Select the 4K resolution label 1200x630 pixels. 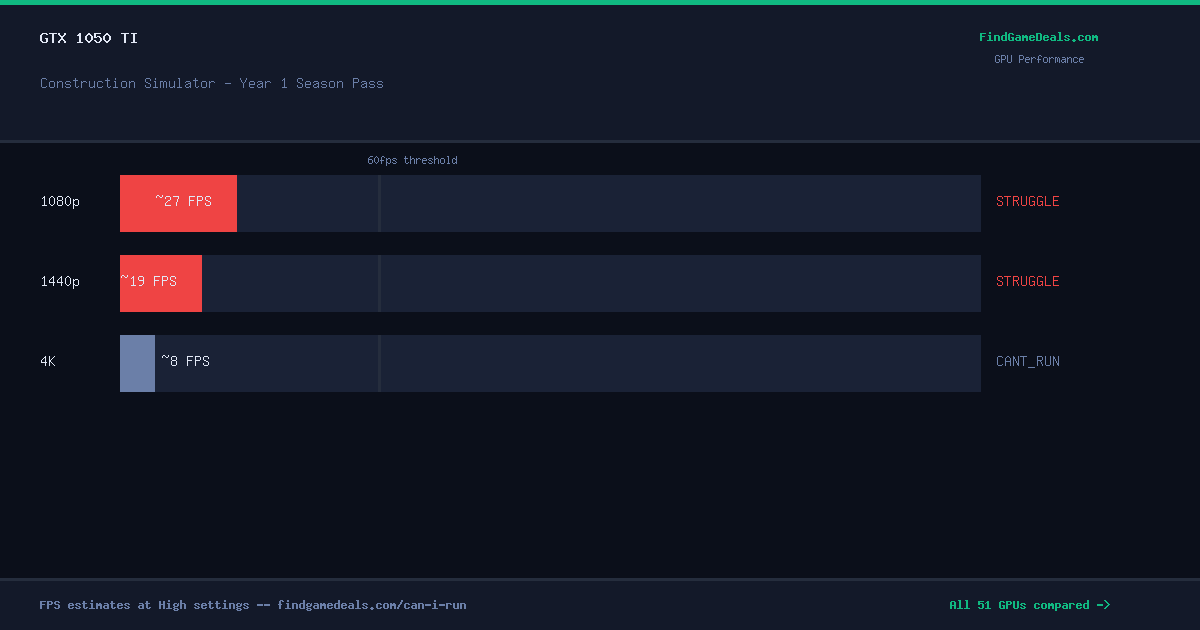48,361
